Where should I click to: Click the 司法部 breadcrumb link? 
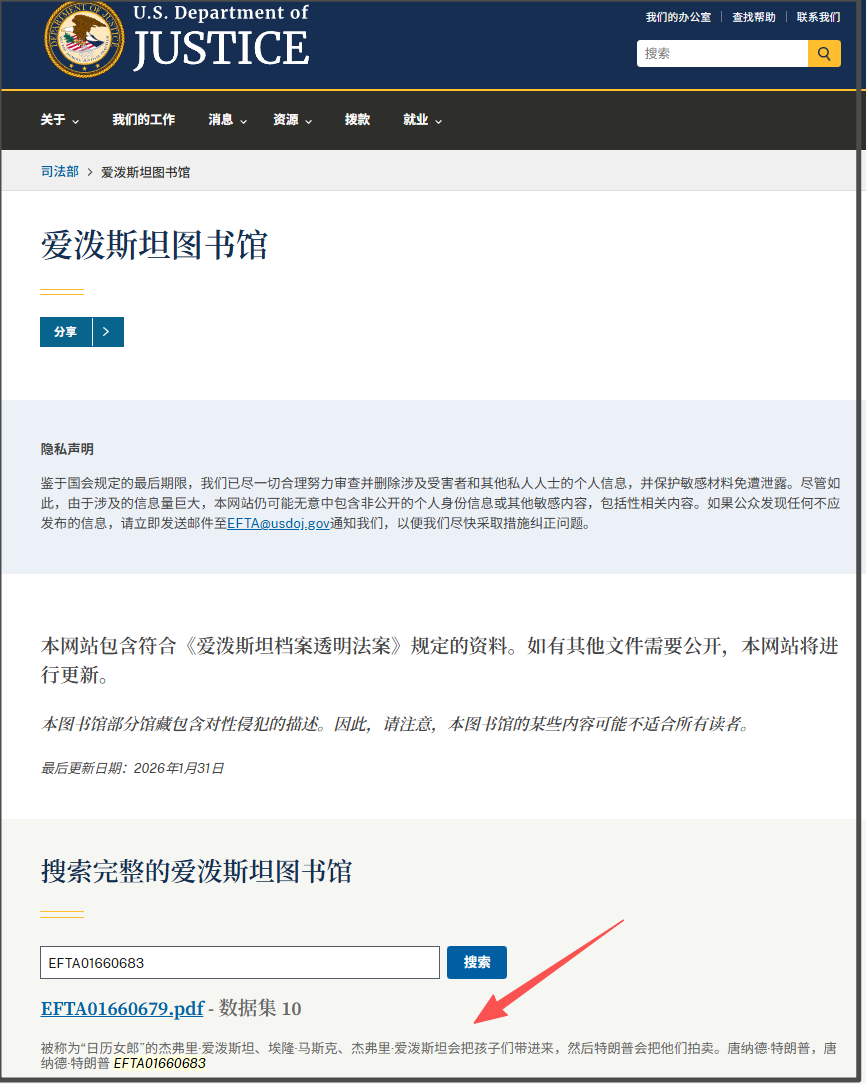click(58, 171)
